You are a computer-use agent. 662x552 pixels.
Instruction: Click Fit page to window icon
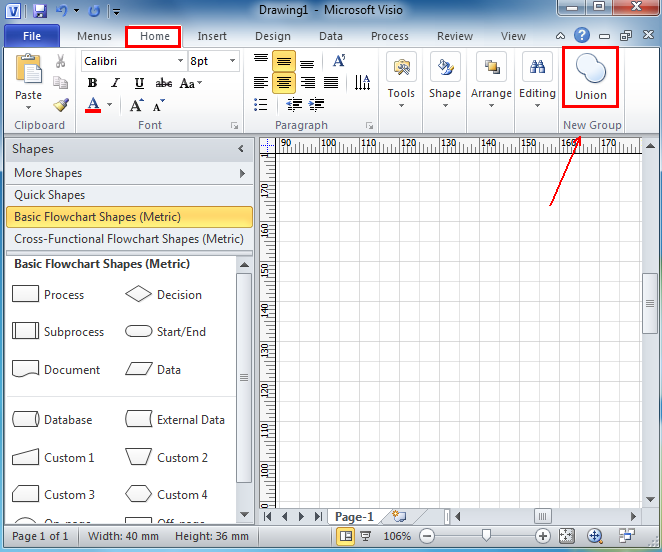[567, 537]
